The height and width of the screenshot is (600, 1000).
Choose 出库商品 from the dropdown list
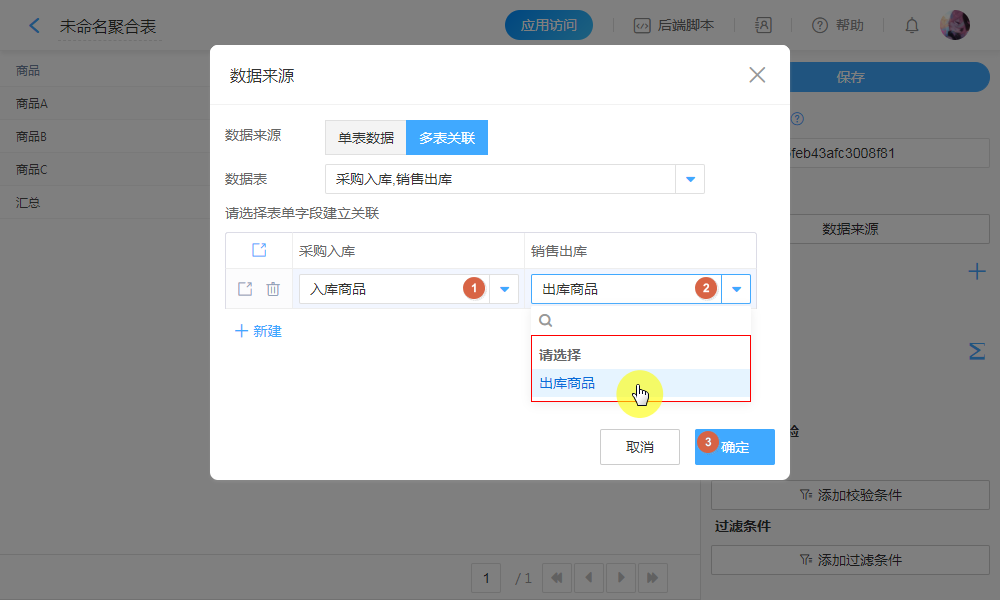(567, 384)
